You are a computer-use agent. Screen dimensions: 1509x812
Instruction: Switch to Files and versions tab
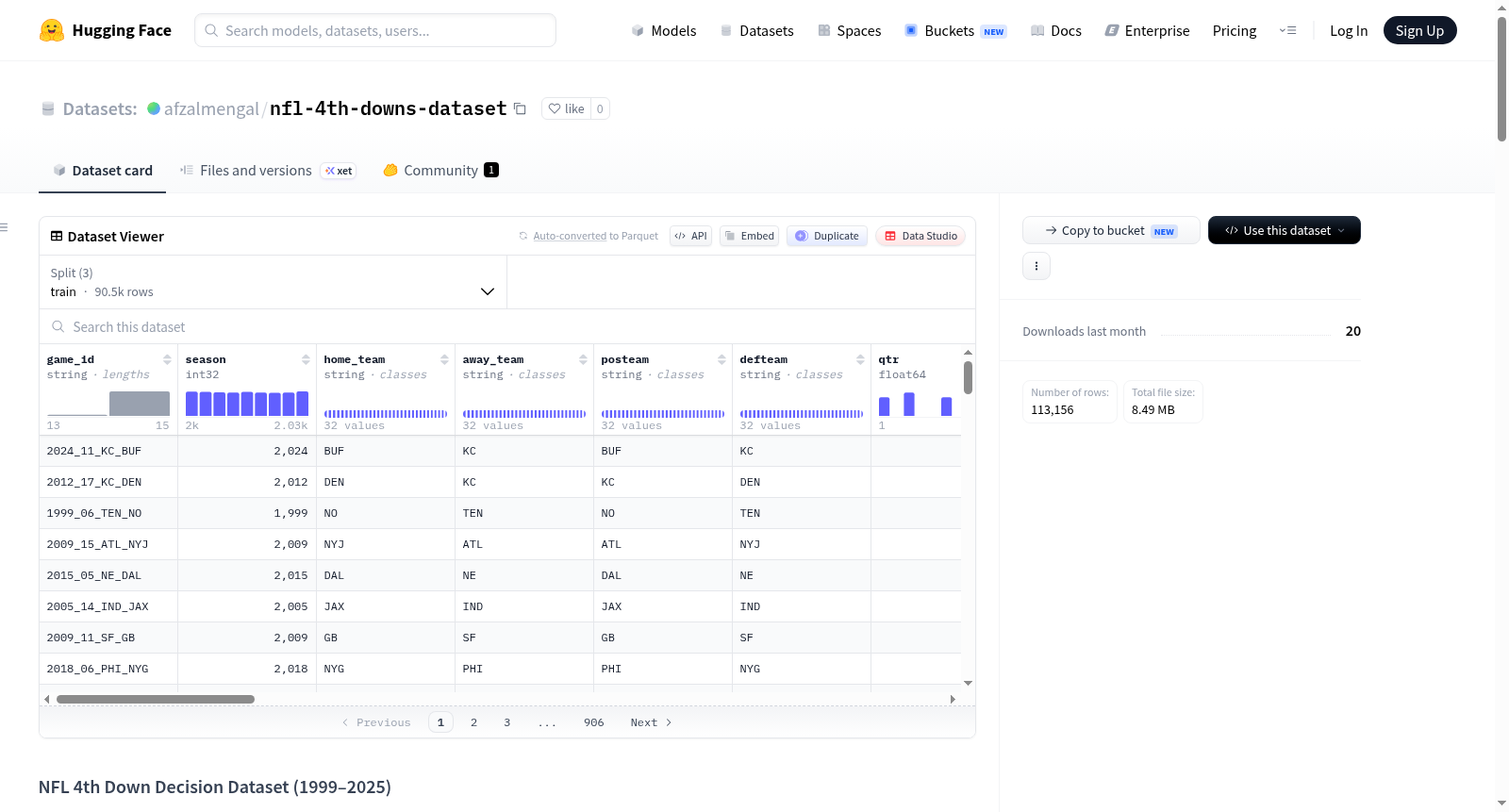tap(268, 171)
